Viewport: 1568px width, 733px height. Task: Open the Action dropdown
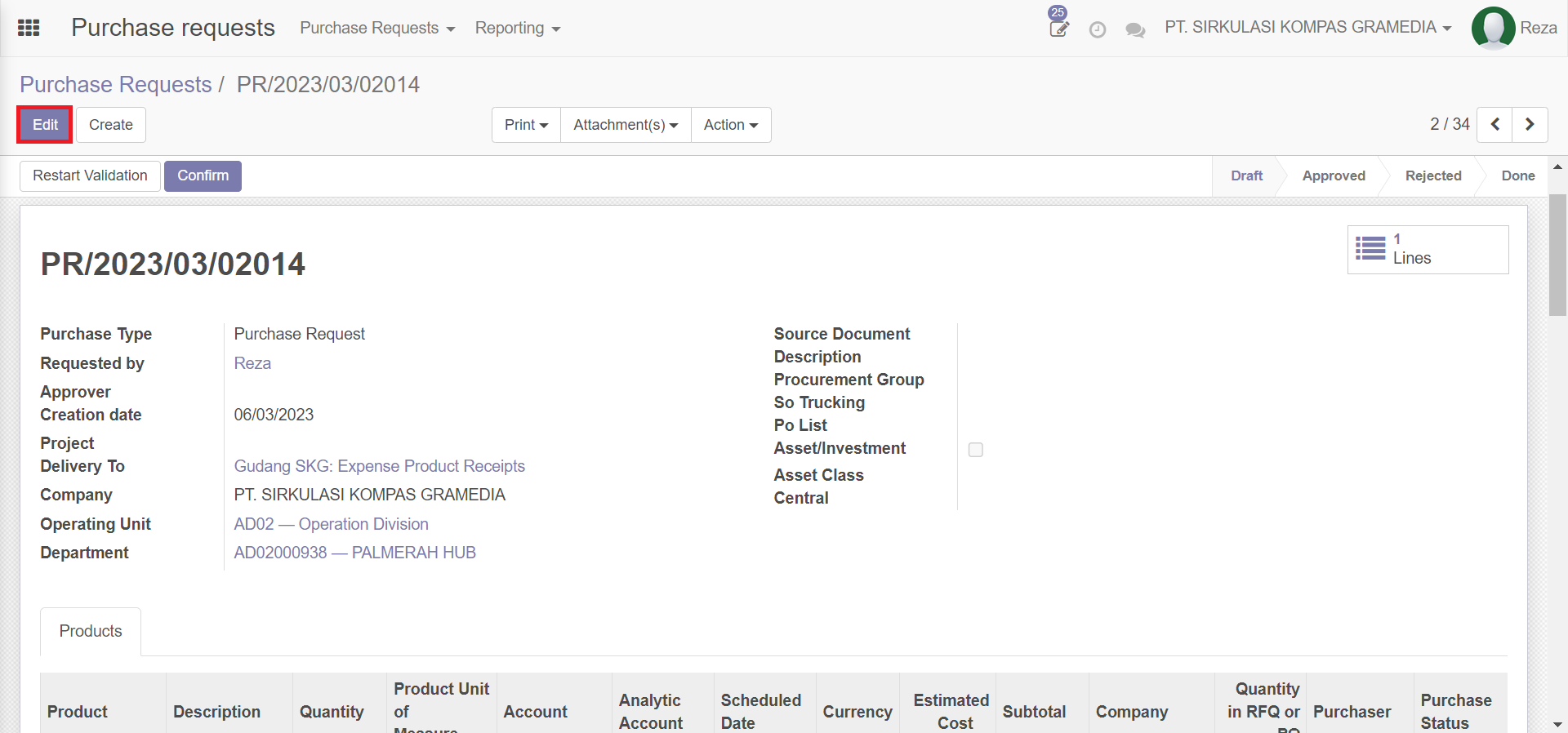731,125
